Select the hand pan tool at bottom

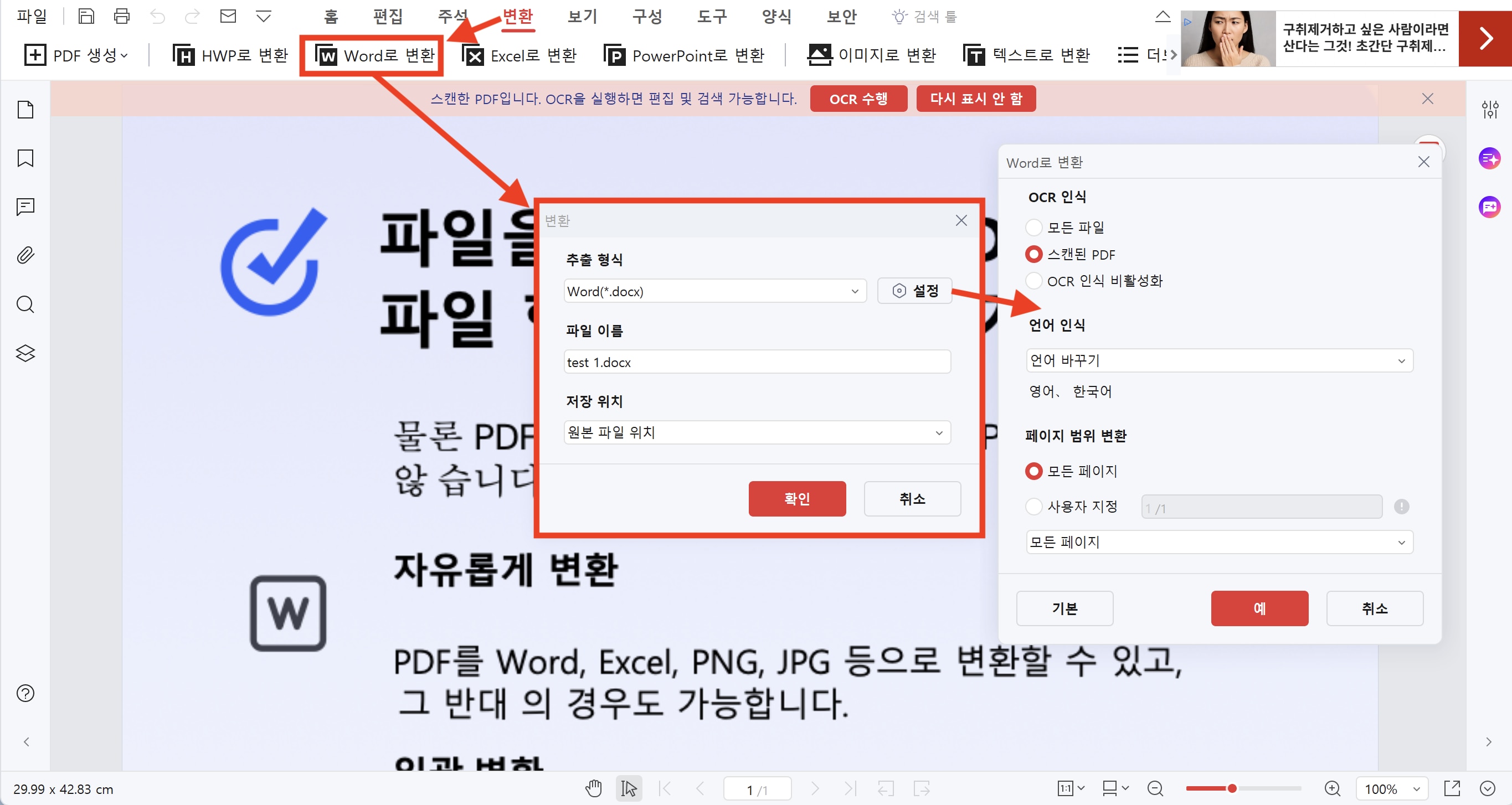point(593,788)
